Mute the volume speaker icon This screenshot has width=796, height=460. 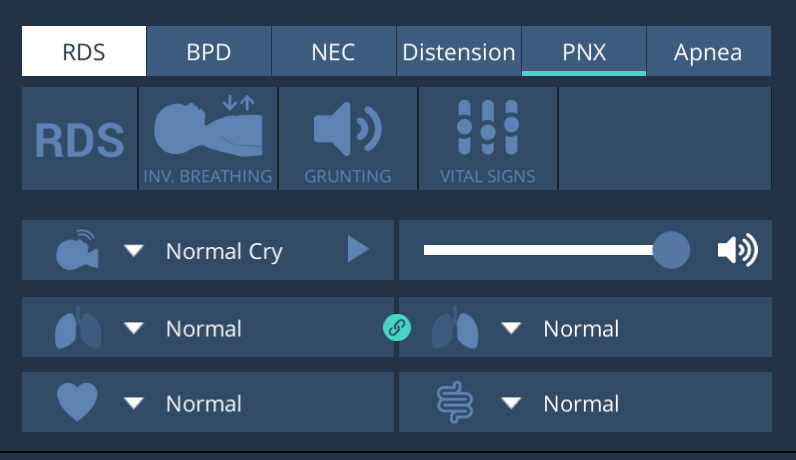[x=737, y=250]
